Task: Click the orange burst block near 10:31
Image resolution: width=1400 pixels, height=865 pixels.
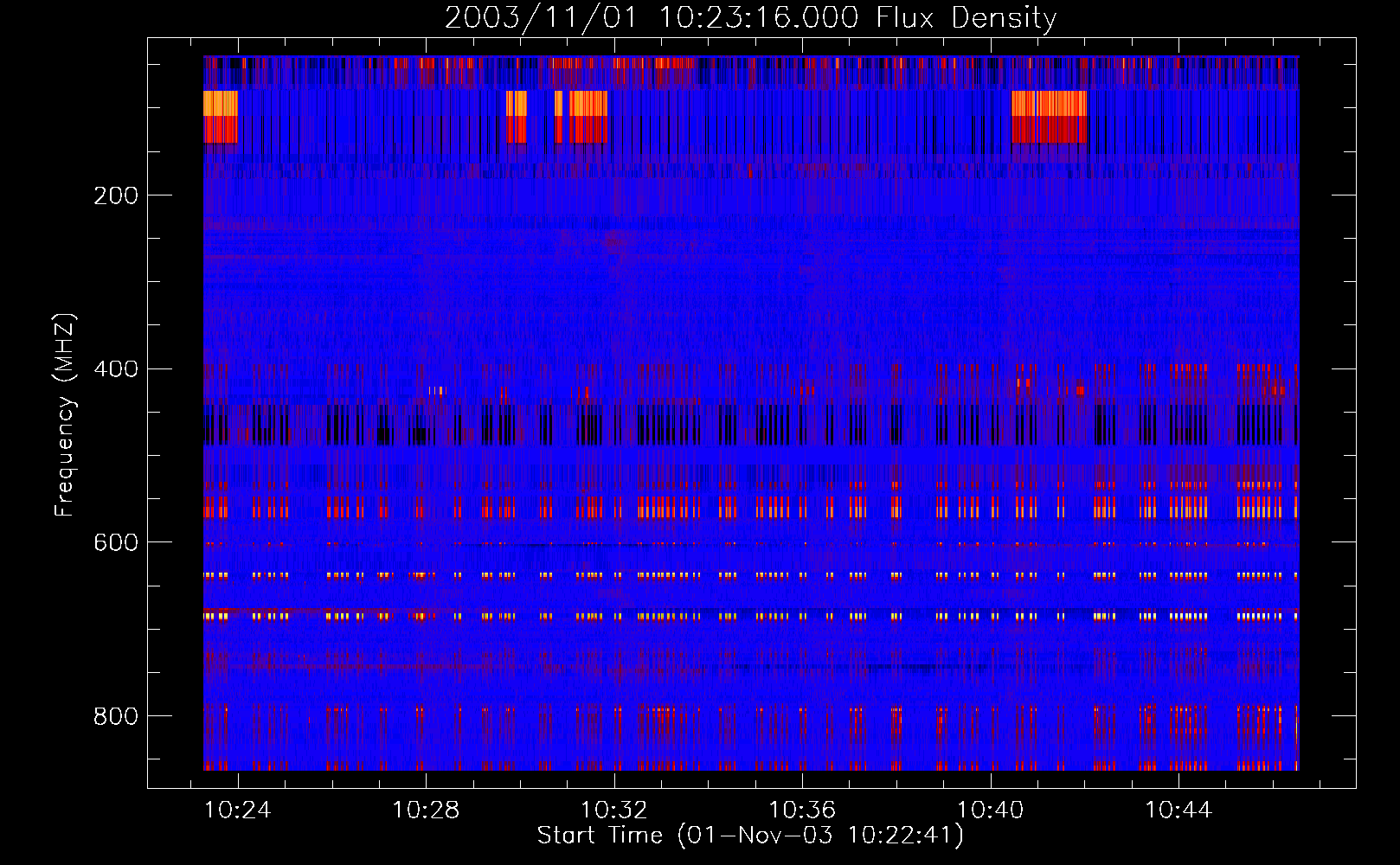Action: point(588,117)
